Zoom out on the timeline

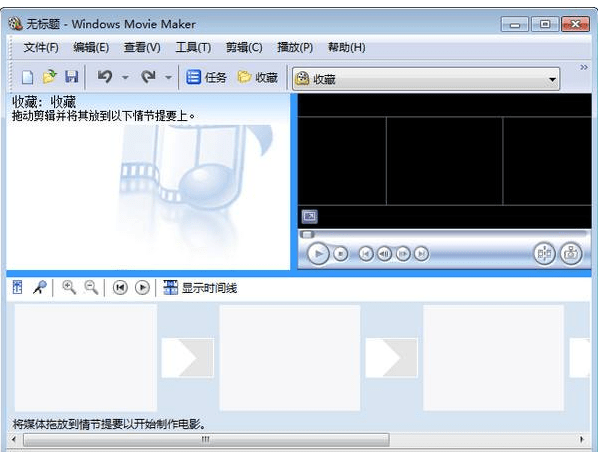click(x=91, y=287)
